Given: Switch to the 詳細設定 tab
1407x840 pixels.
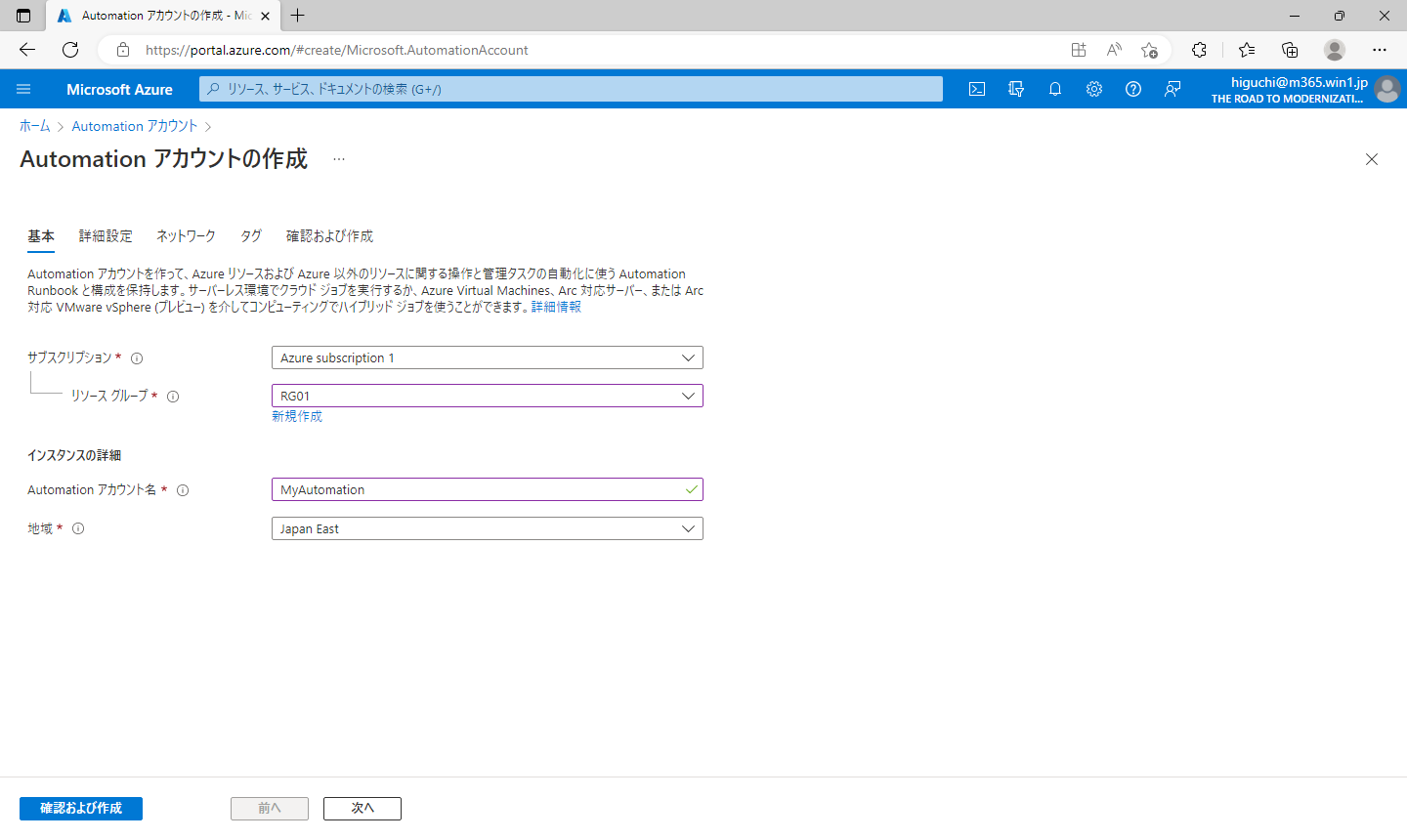Looking at the screenshot, I should [106, 236].
